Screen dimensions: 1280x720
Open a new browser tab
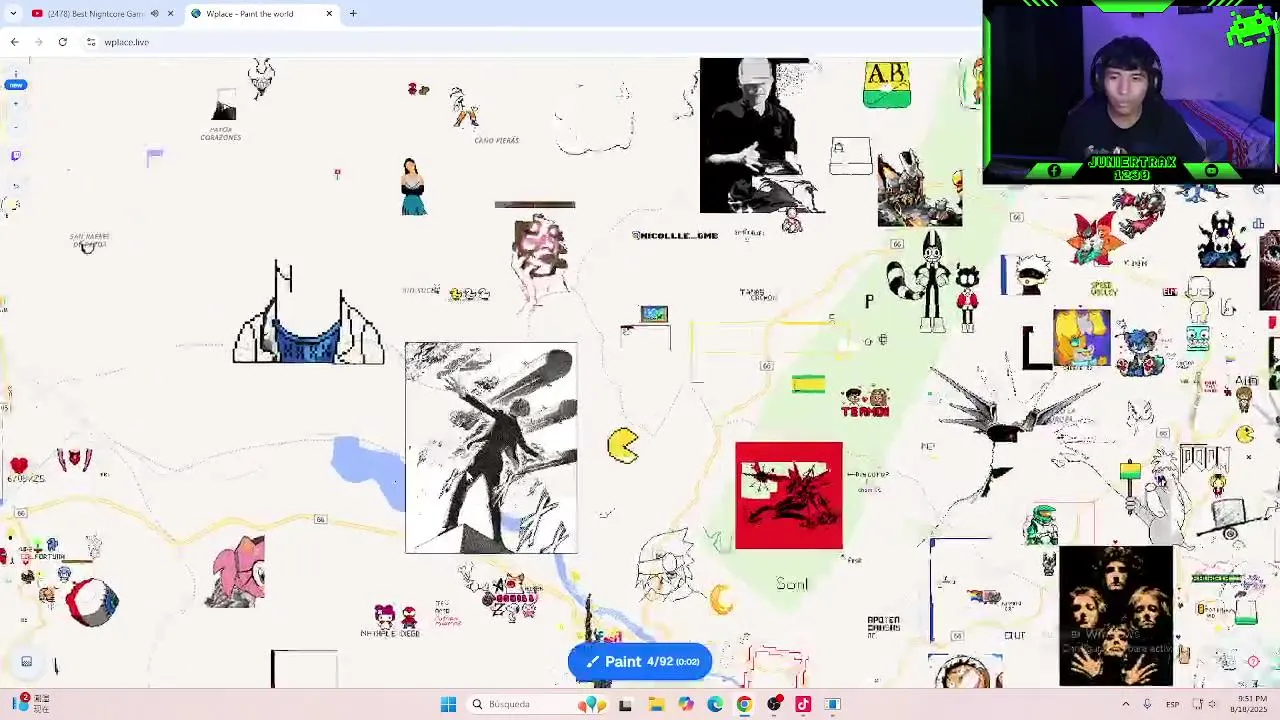353,14
